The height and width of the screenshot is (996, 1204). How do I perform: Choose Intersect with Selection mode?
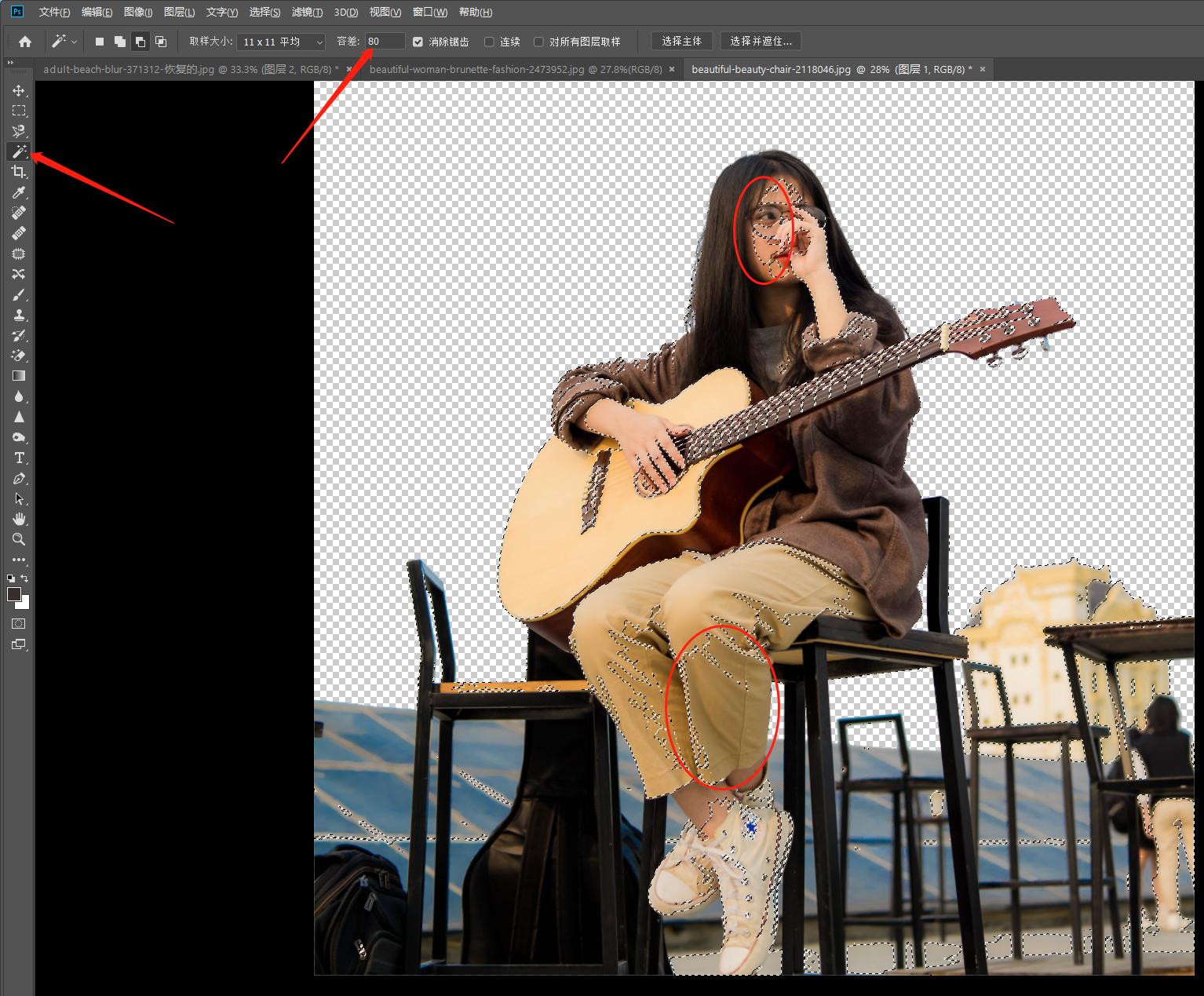160,42
